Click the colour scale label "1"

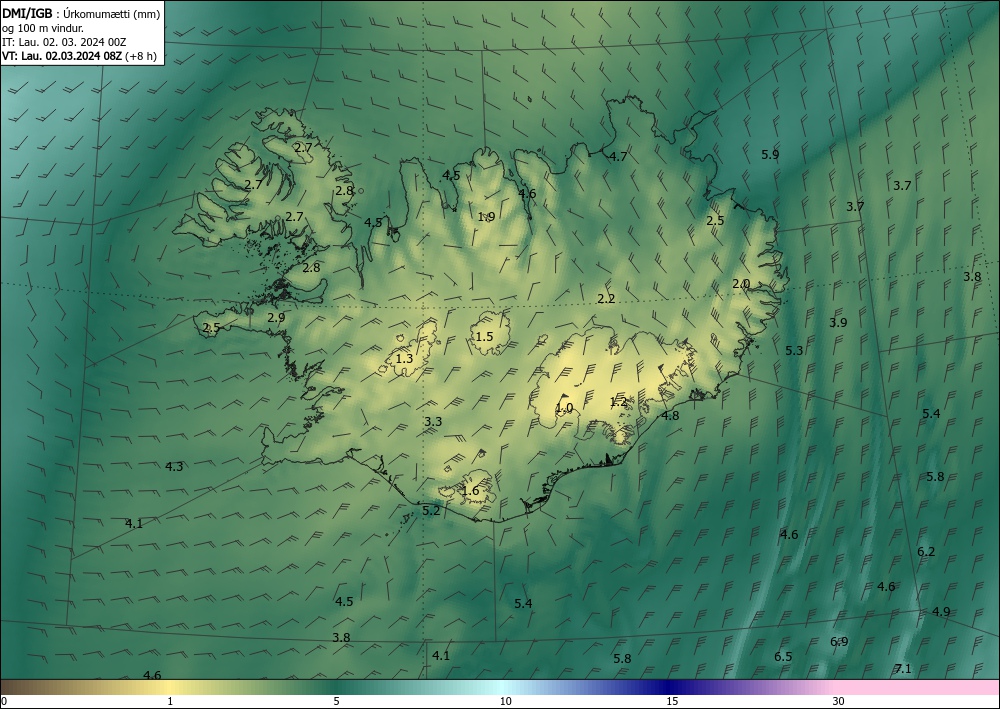click(170, 701)
